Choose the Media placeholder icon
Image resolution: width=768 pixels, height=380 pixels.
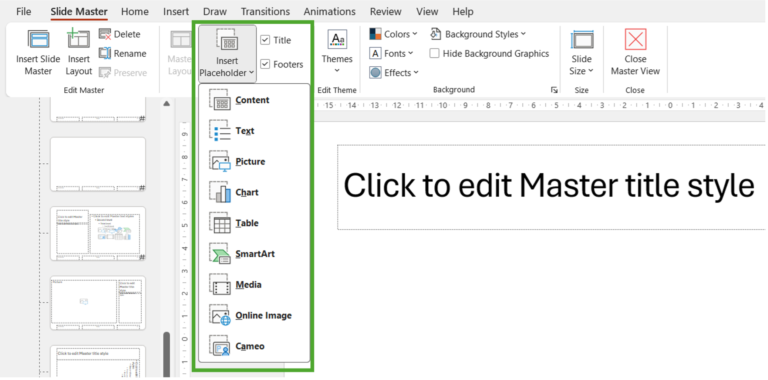click(219, 285)
